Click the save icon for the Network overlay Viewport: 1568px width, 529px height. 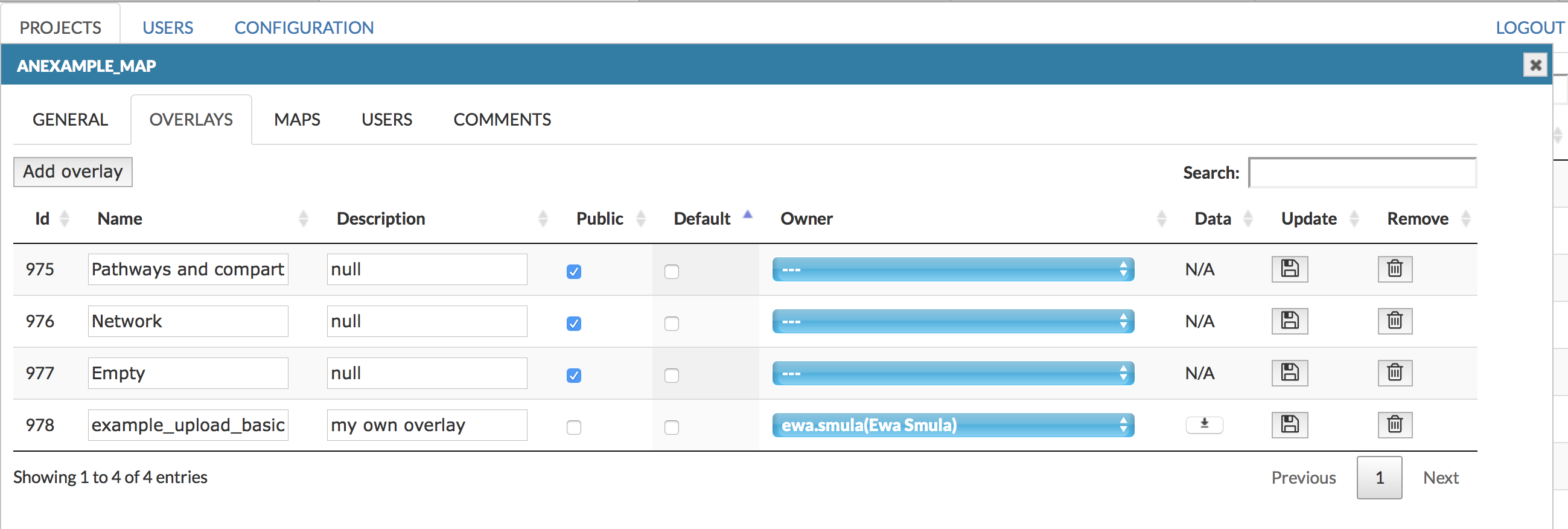click(x=1289, y=321)
